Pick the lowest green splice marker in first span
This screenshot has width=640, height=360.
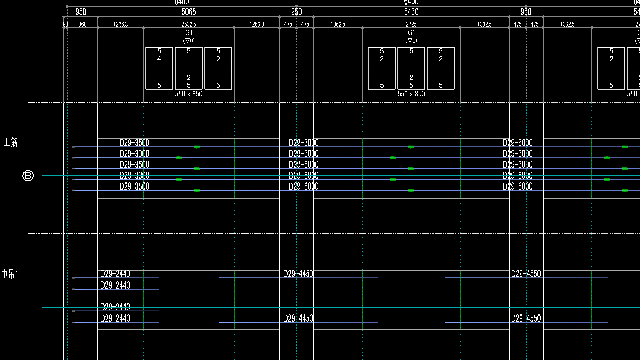197,190
